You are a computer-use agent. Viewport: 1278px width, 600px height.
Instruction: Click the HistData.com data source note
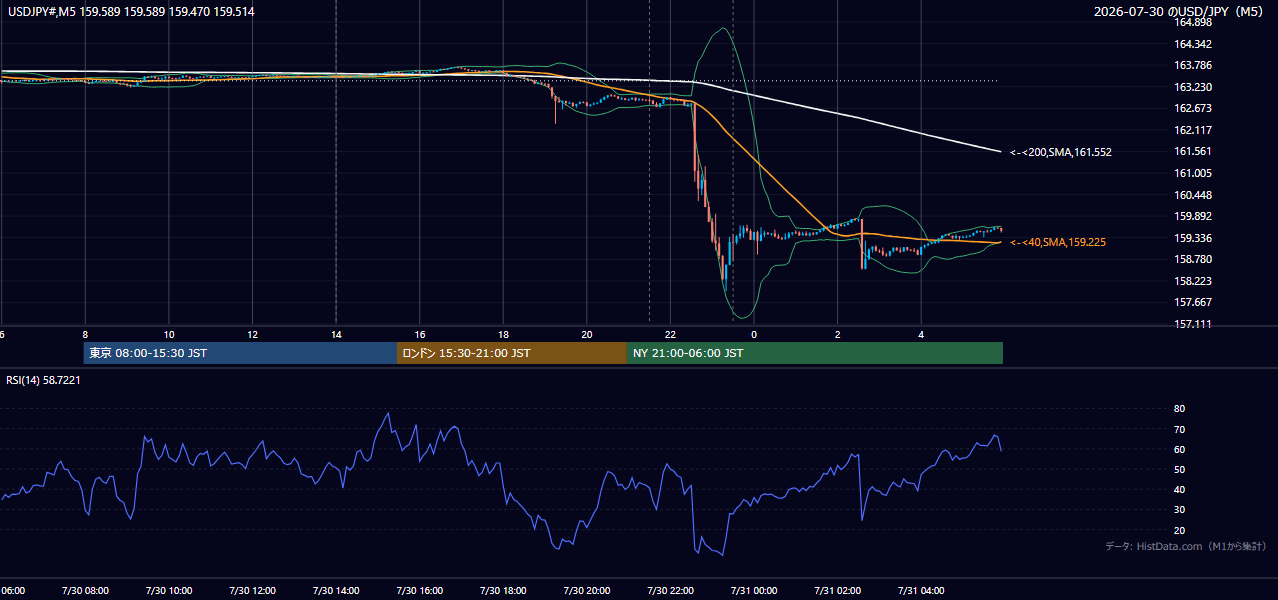click(1186, 546)
